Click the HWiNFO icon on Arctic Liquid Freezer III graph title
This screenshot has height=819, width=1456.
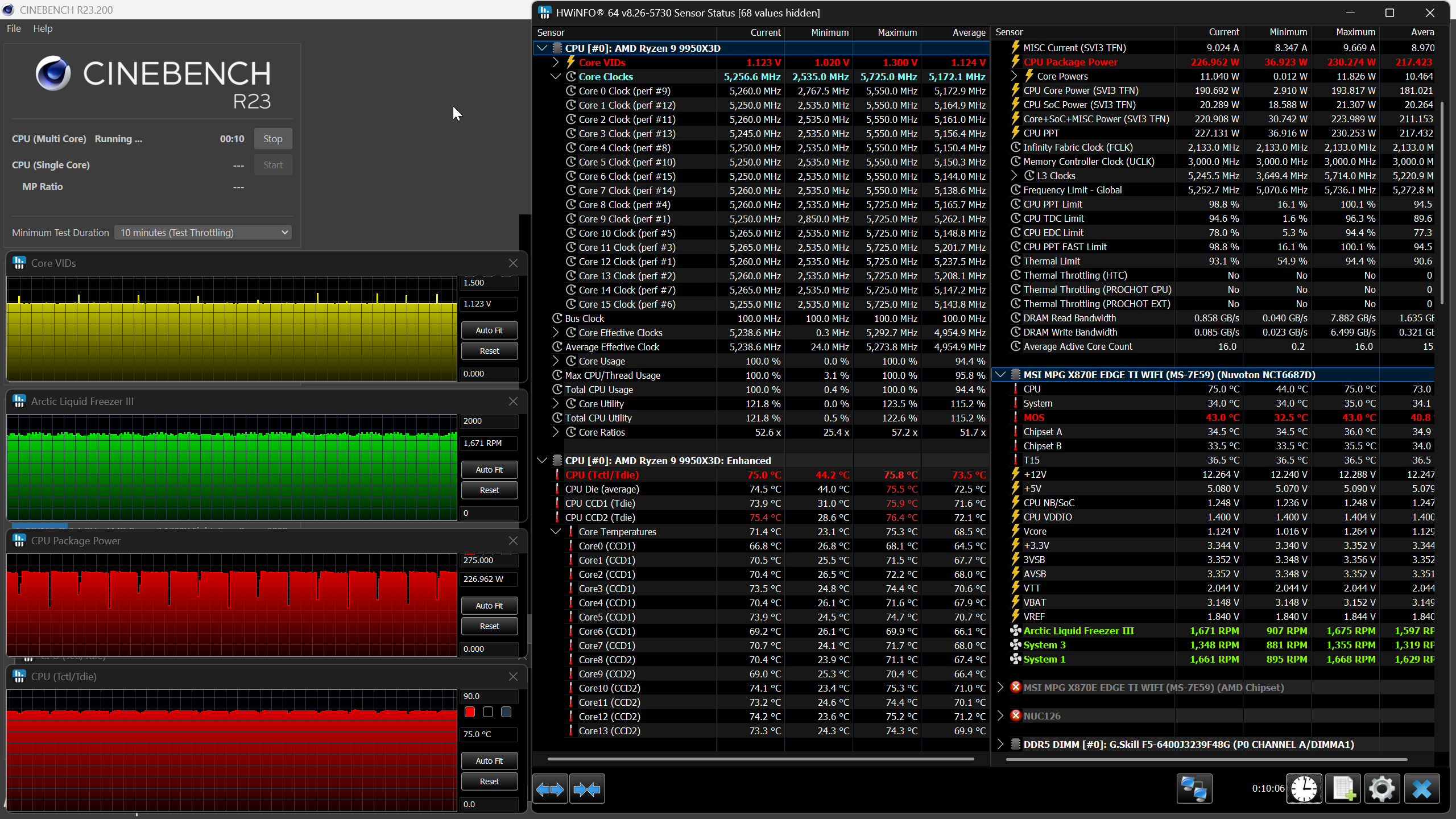[19, 401]
